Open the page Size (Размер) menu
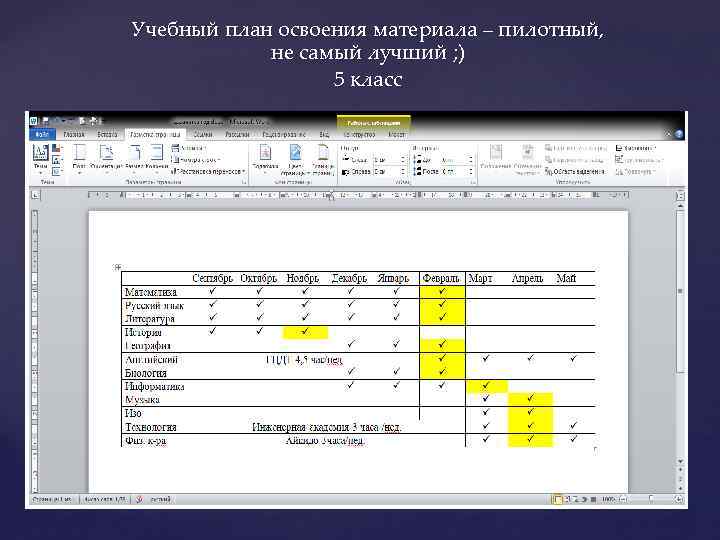Screen dimensions: 720x540 click(x=134, y=158)
